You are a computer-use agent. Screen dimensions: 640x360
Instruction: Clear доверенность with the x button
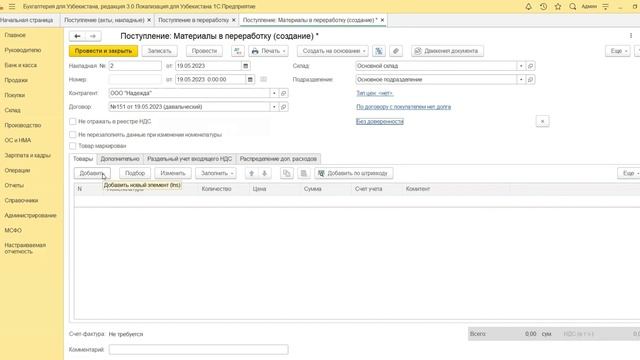[542, 121]
